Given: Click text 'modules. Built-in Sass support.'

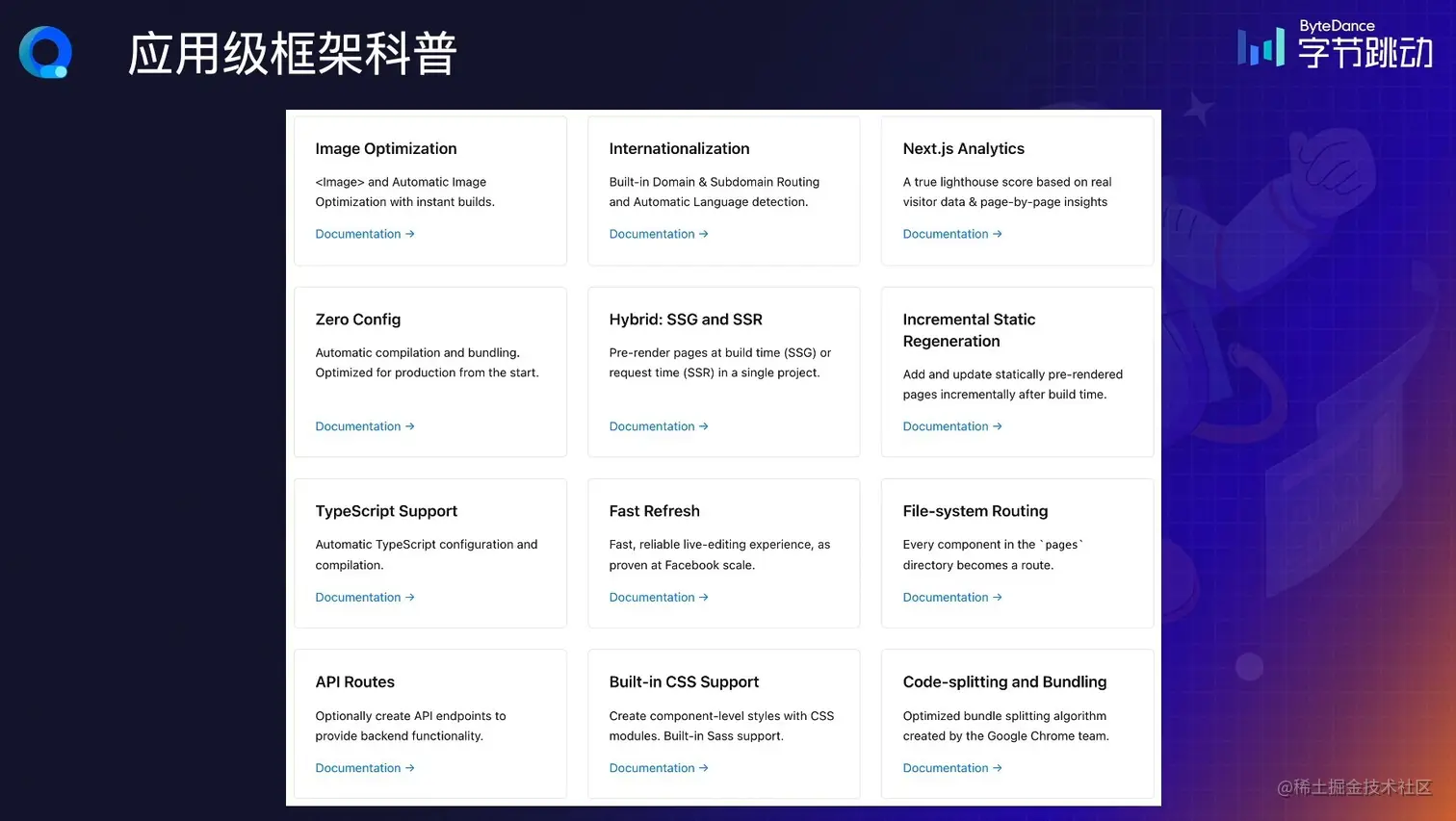Looking at the screenshot, I should [696, 736].
